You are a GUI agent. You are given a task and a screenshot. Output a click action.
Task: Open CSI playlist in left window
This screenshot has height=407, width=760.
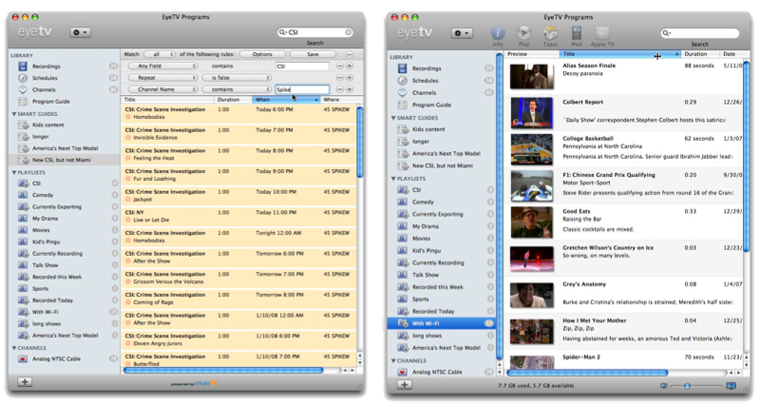tap(36, 184)
